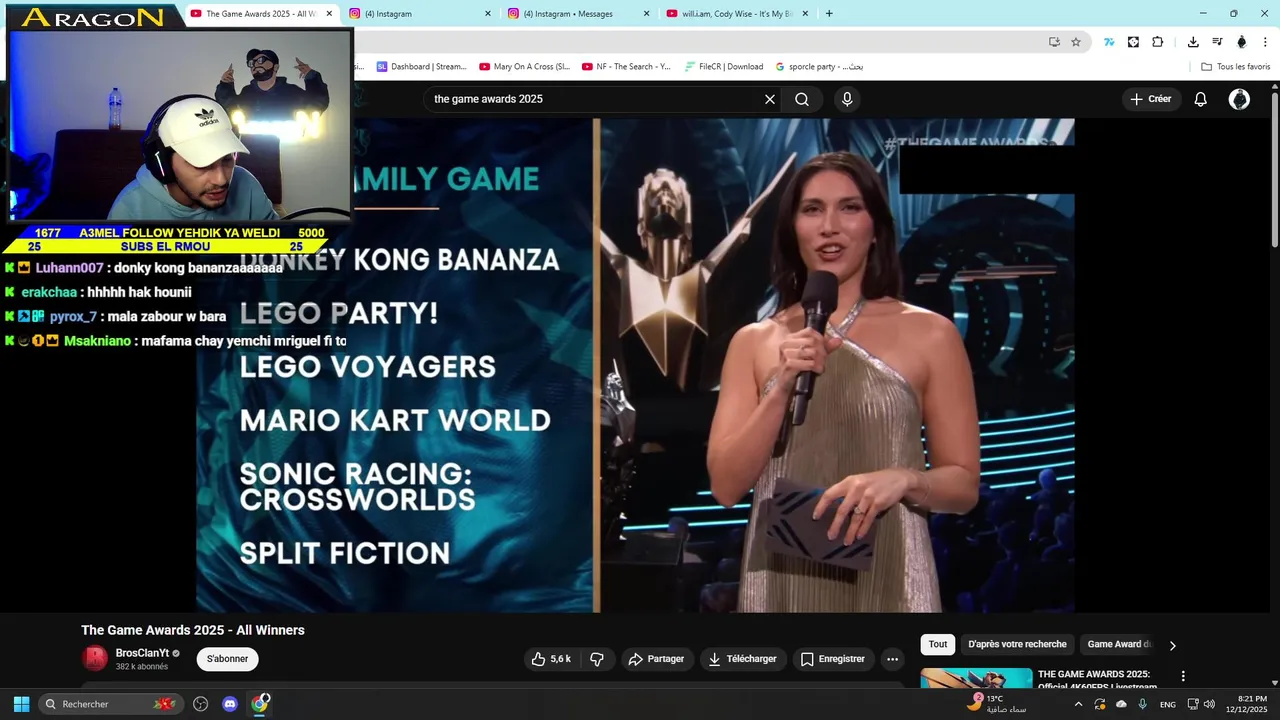Show hidden system tray icons
This screenshot has width=1280, height=720.
point(1078,704)
